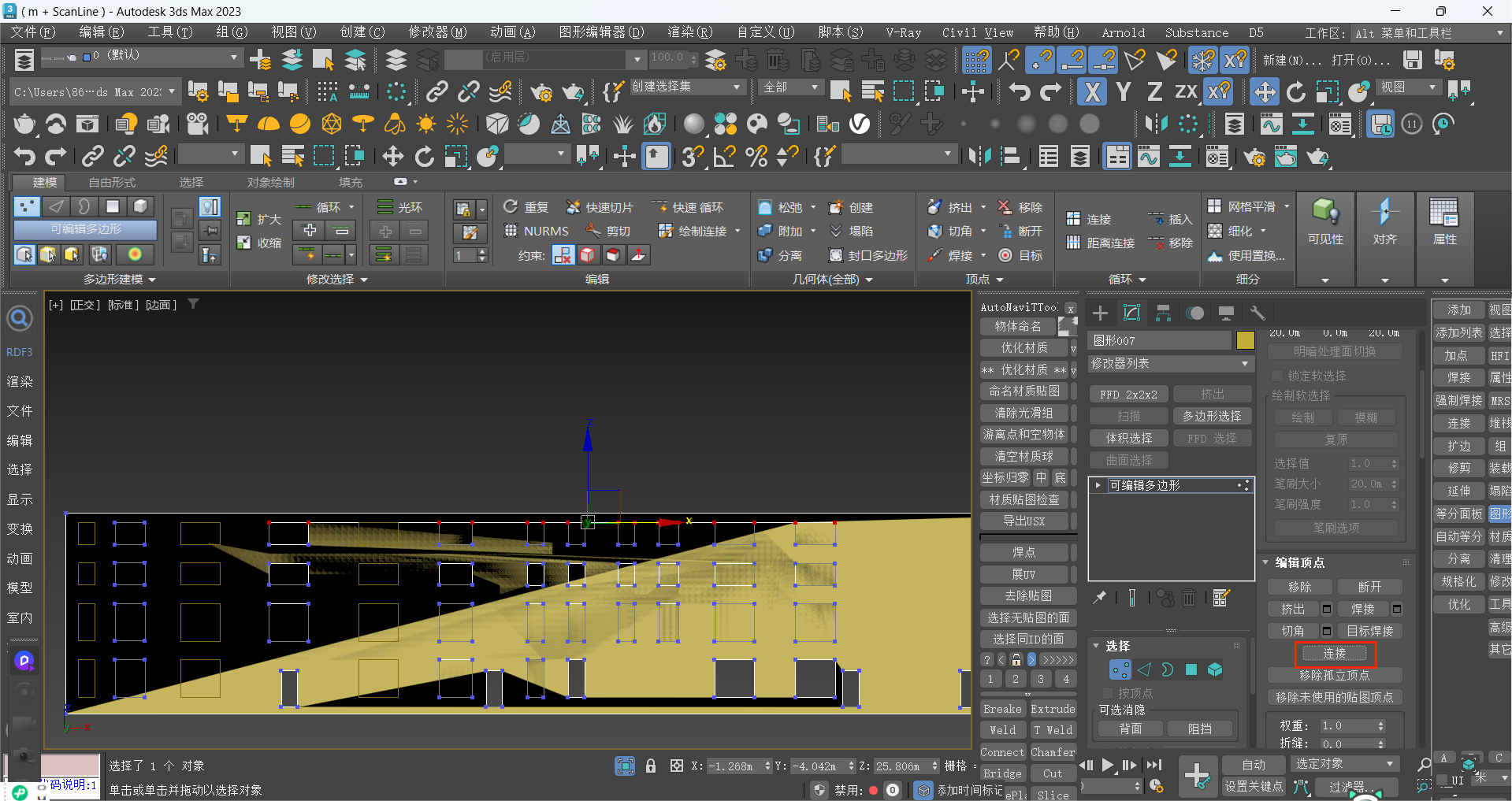Open the project path dropdown C:\Users

click(x=95, y=91)
